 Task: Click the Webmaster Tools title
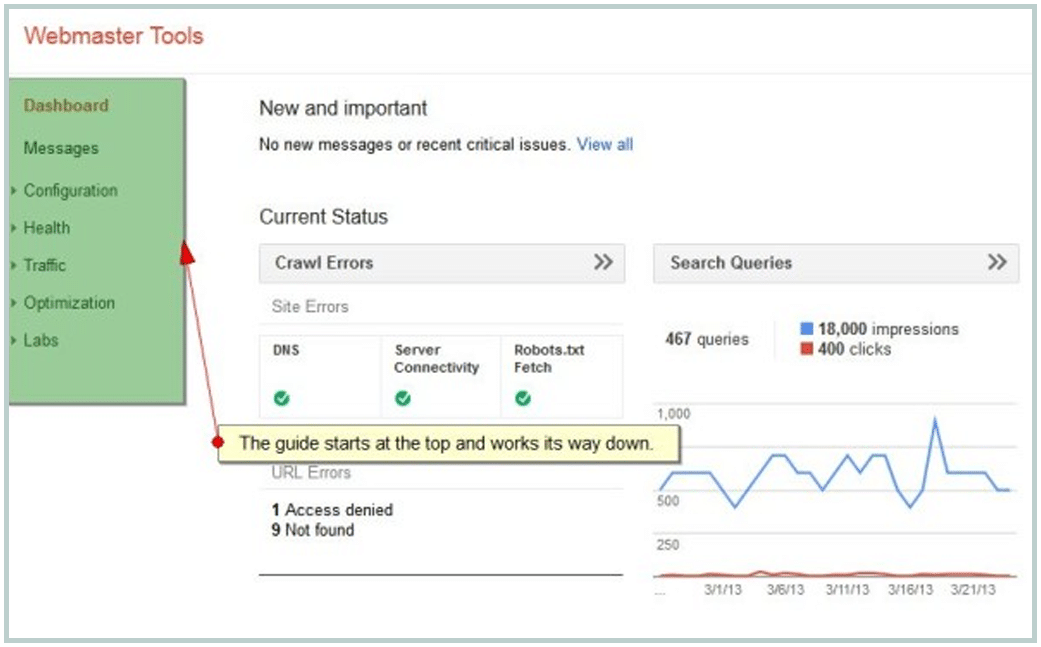click(114, 36)
